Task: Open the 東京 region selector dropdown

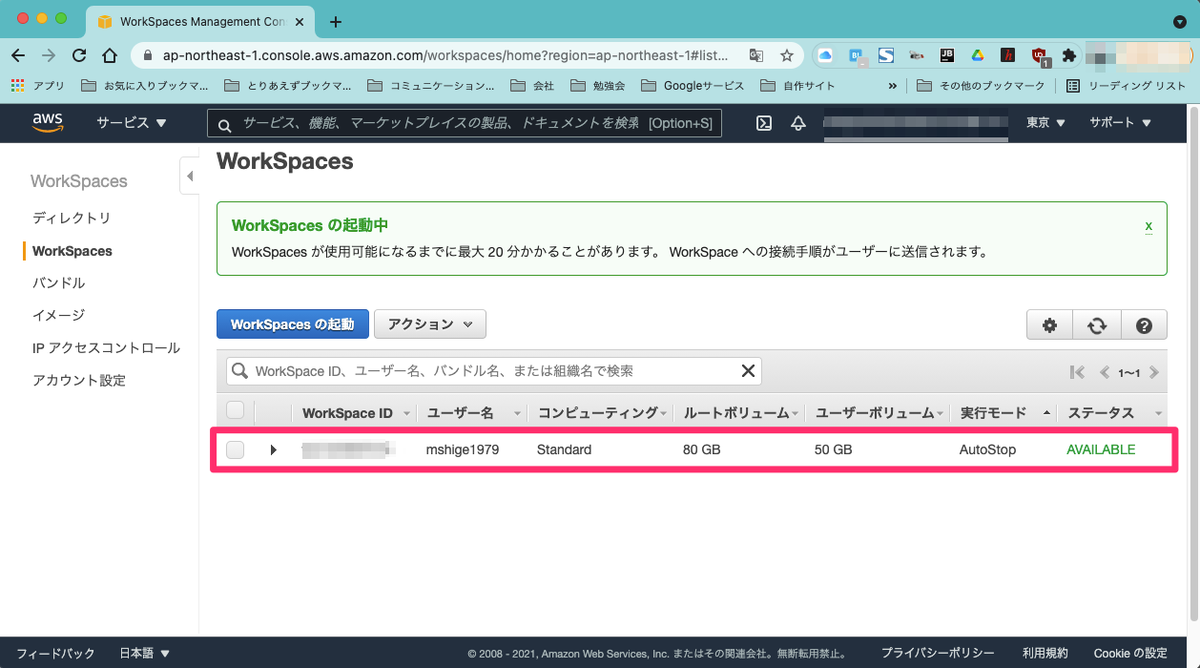Action: (x=1045, y=122)
